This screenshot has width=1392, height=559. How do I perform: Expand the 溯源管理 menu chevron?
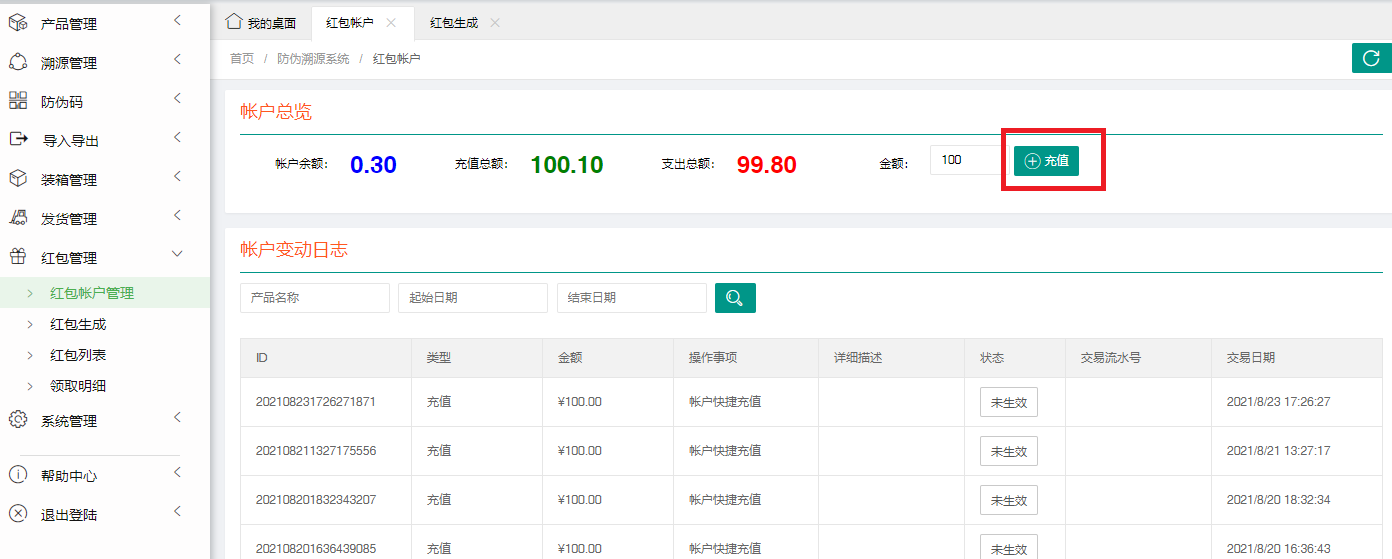click(177, 60)
